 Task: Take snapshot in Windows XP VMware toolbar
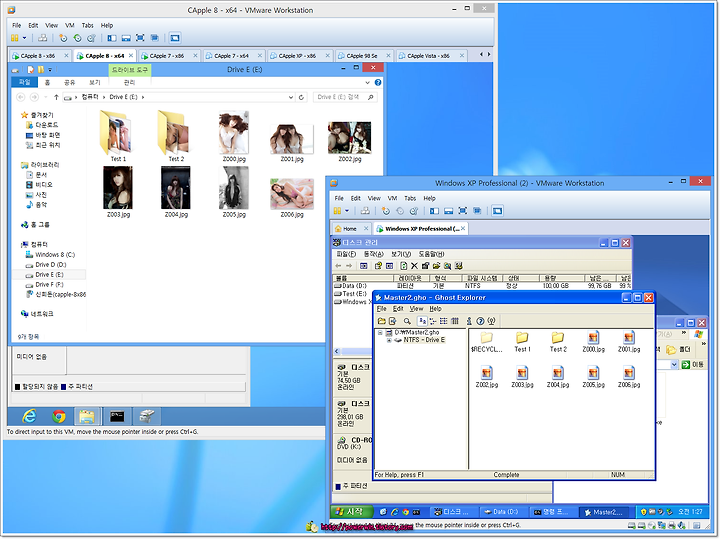386,211
